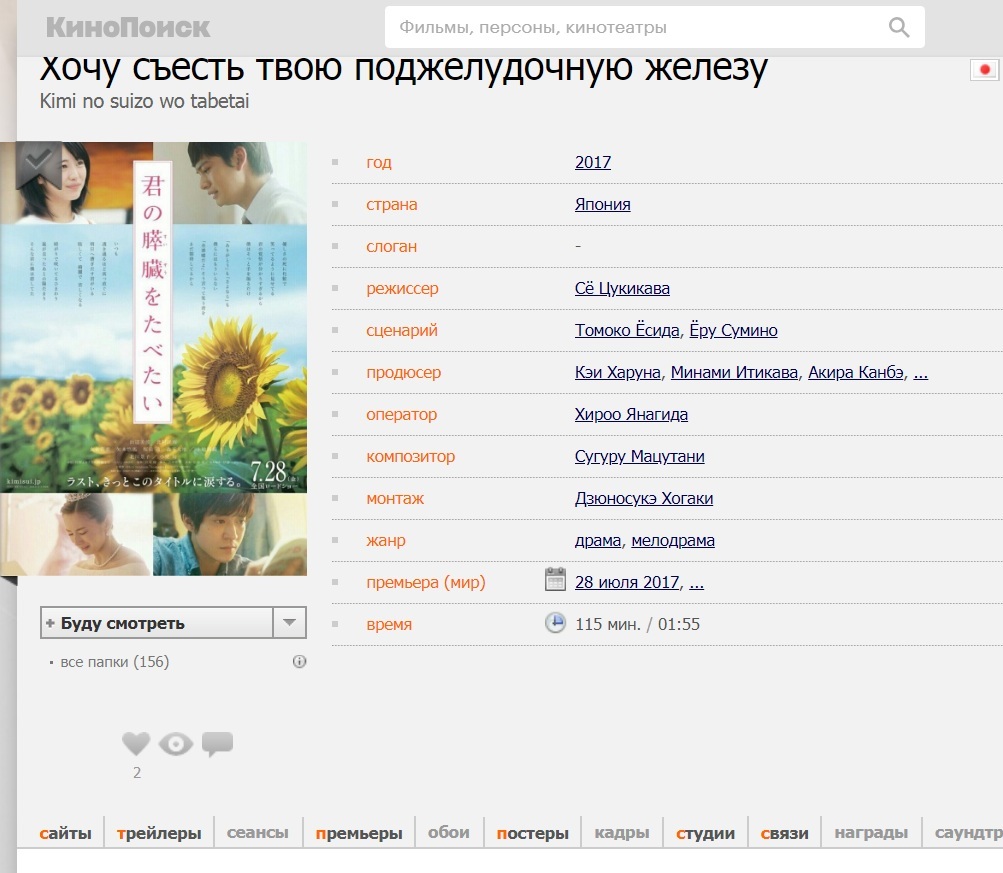Click the режиссер field label

[x=402, y=288]
